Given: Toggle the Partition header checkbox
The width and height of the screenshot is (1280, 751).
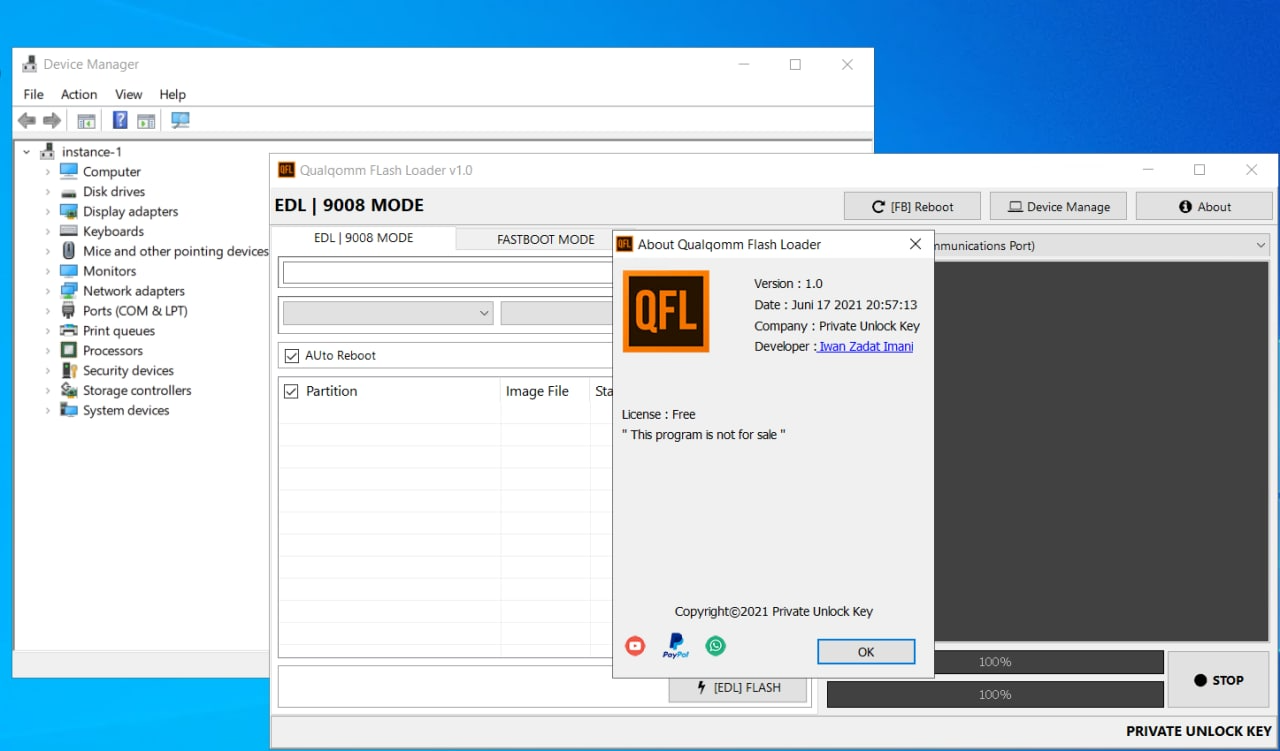Looking at the screenshot, I should [x=292, y=391].
